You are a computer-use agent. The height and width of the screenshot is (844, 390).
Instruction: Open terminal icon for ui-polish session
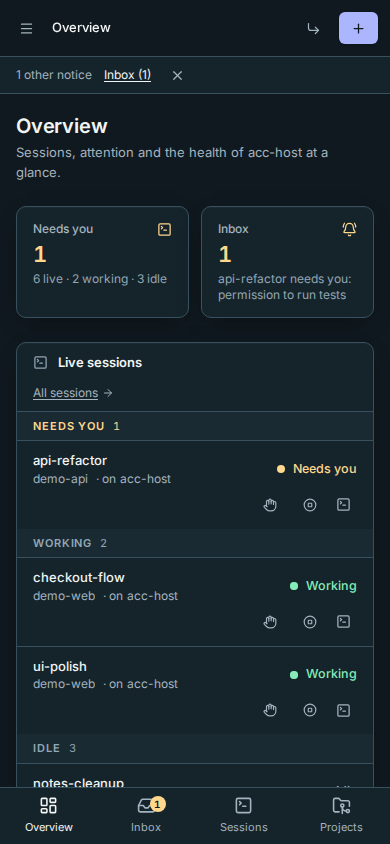(x=344, y=711)
